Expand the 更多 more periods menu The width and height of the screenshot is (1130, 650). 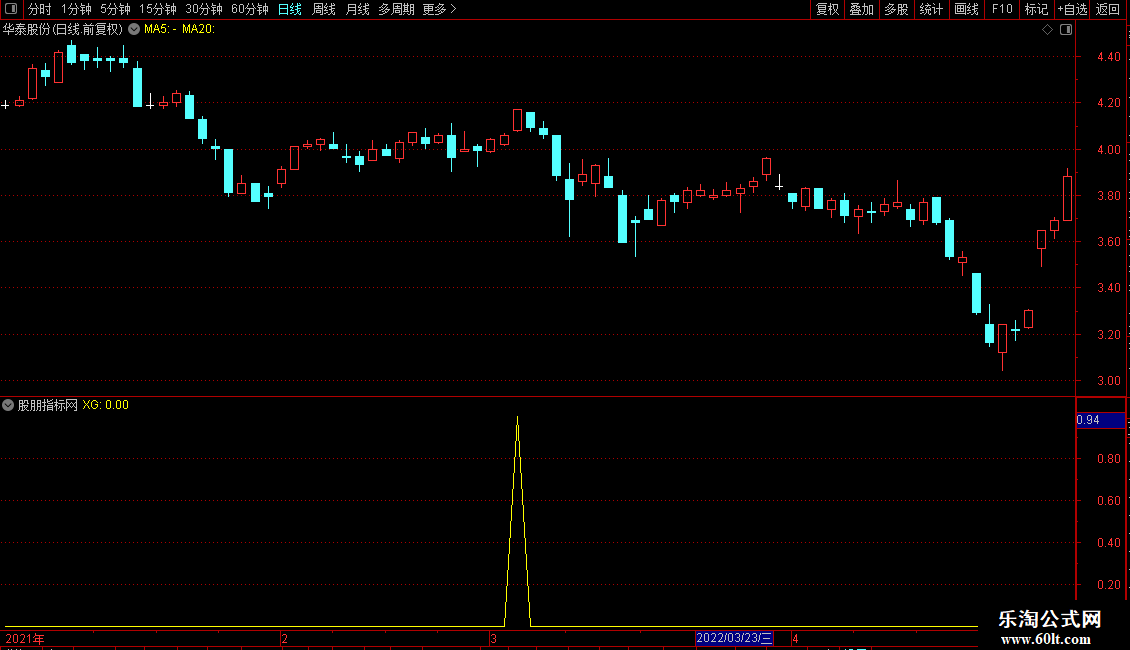click(x=439, y=9)
